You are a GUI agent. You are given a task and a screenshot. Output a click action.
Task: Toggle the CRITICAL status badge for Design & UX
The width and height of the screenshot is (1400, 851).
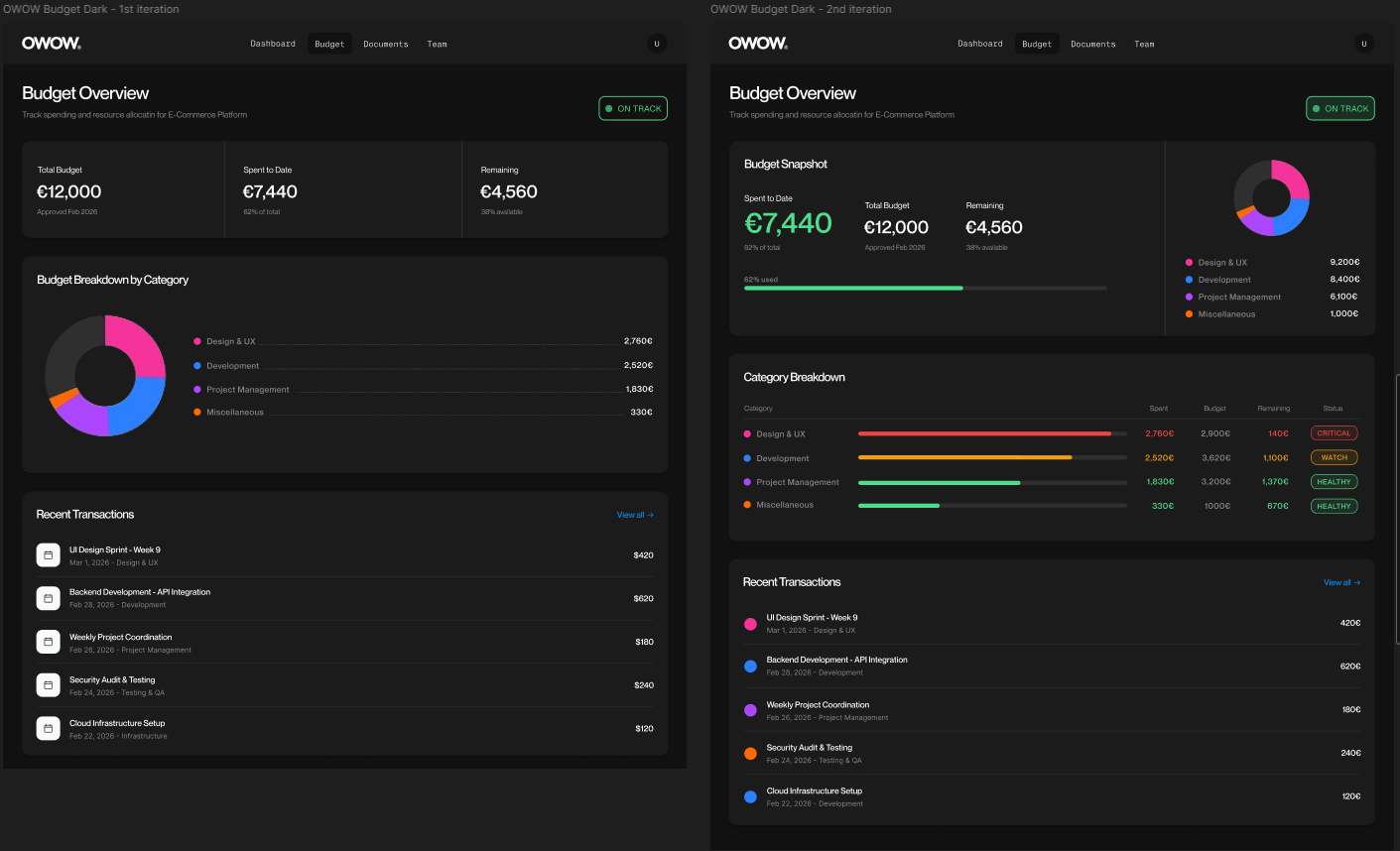pos(1334,432)
